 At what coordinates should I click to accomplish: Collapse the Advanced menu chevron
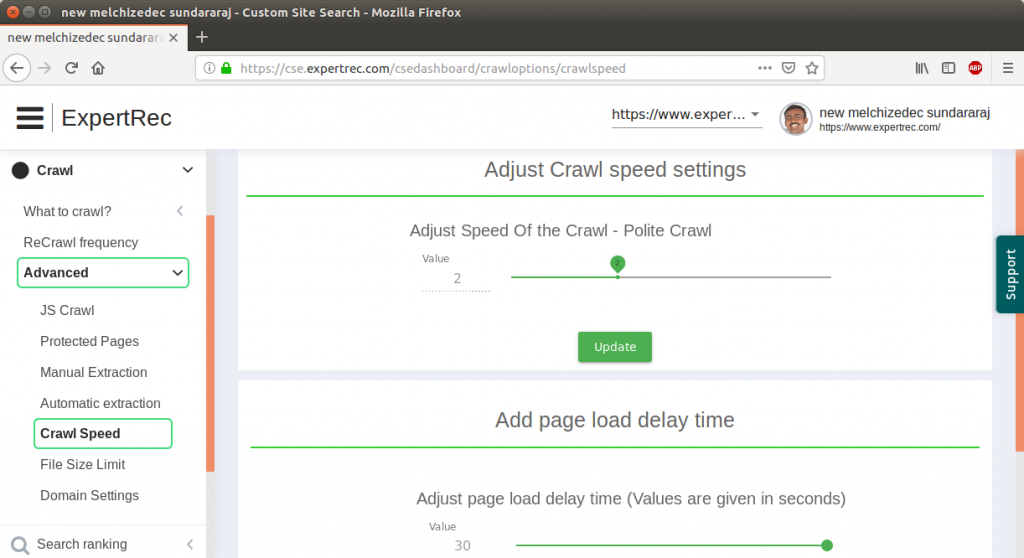point(178,272)
